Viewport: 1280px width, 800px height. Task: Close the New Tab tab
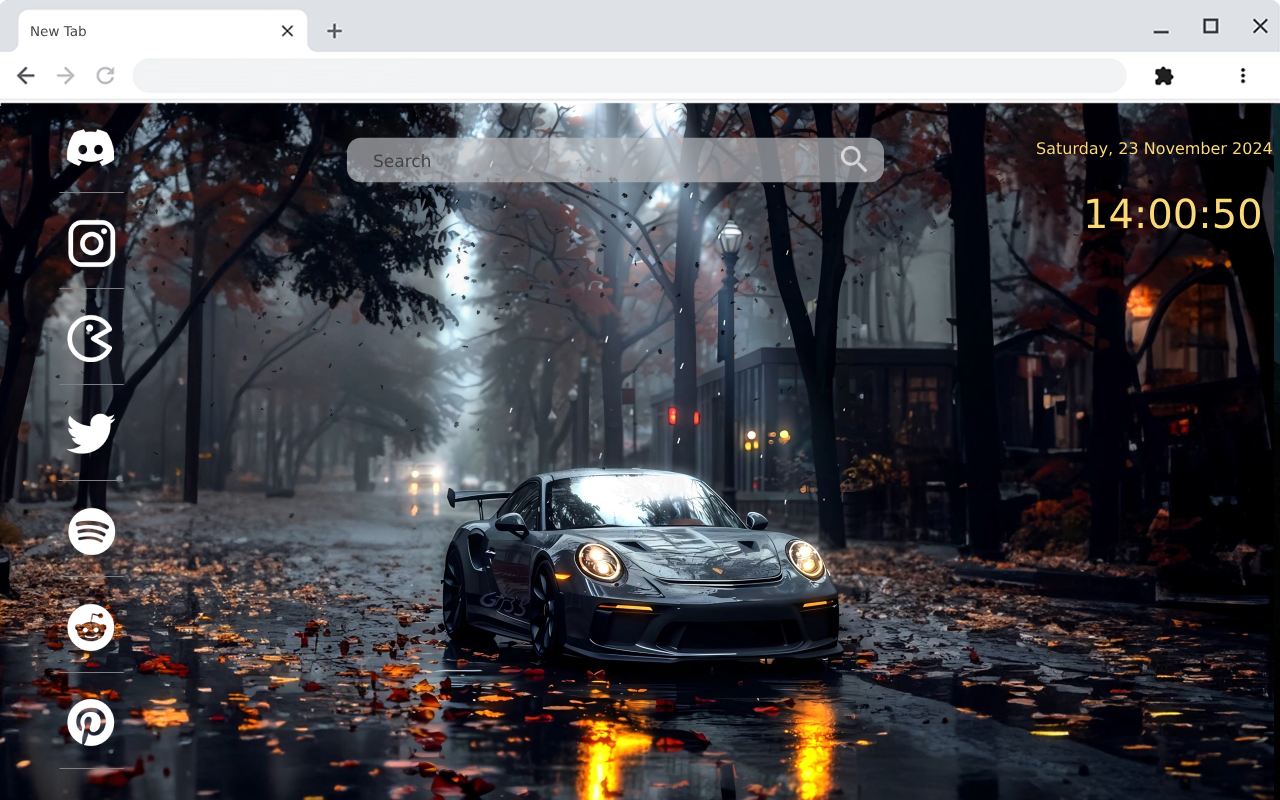[287, 30]
